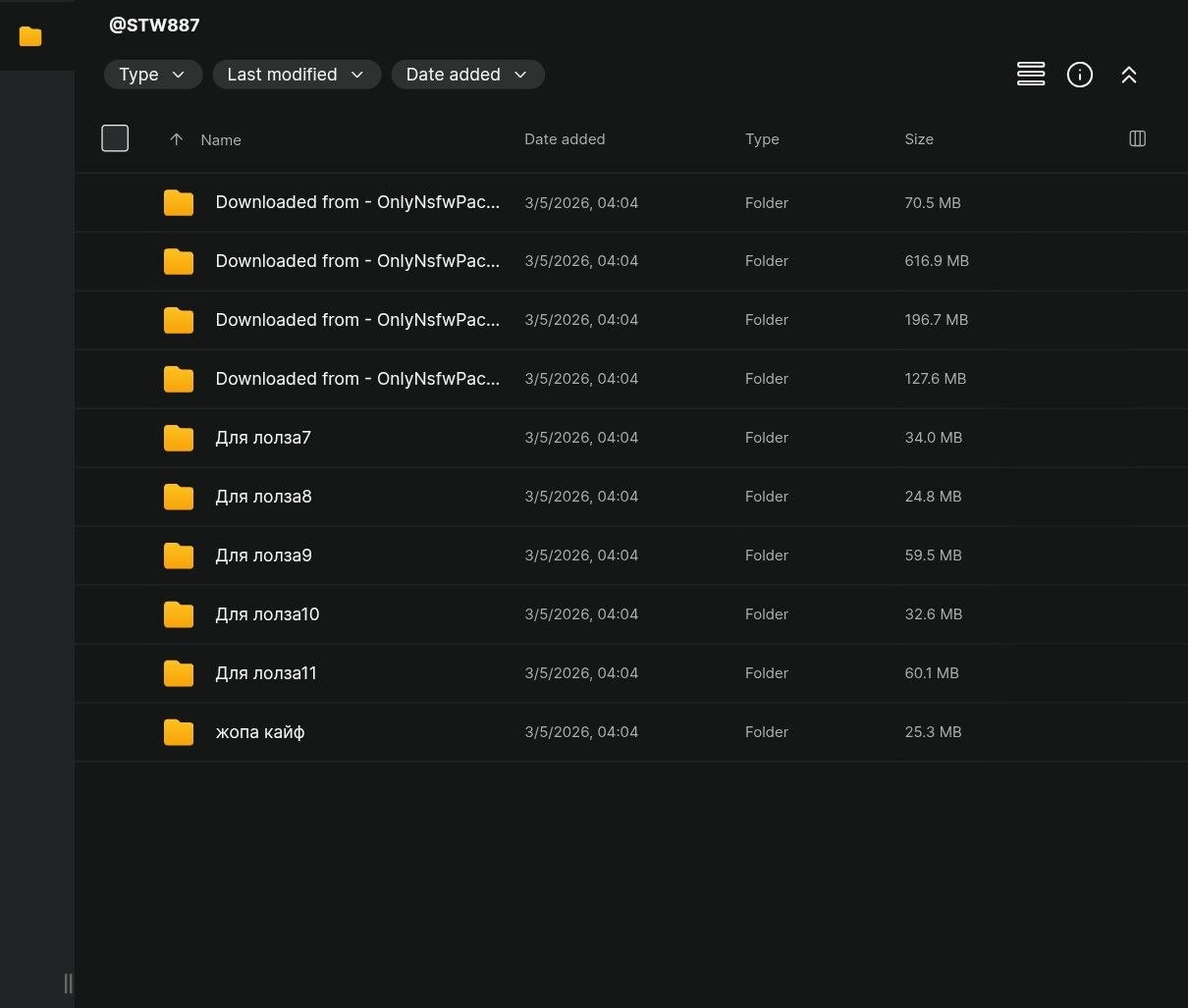Viewport: 1188px width, 1008px height.
Task: Click the folder icon in the left sidebar
Action: (x=30, y=36)
